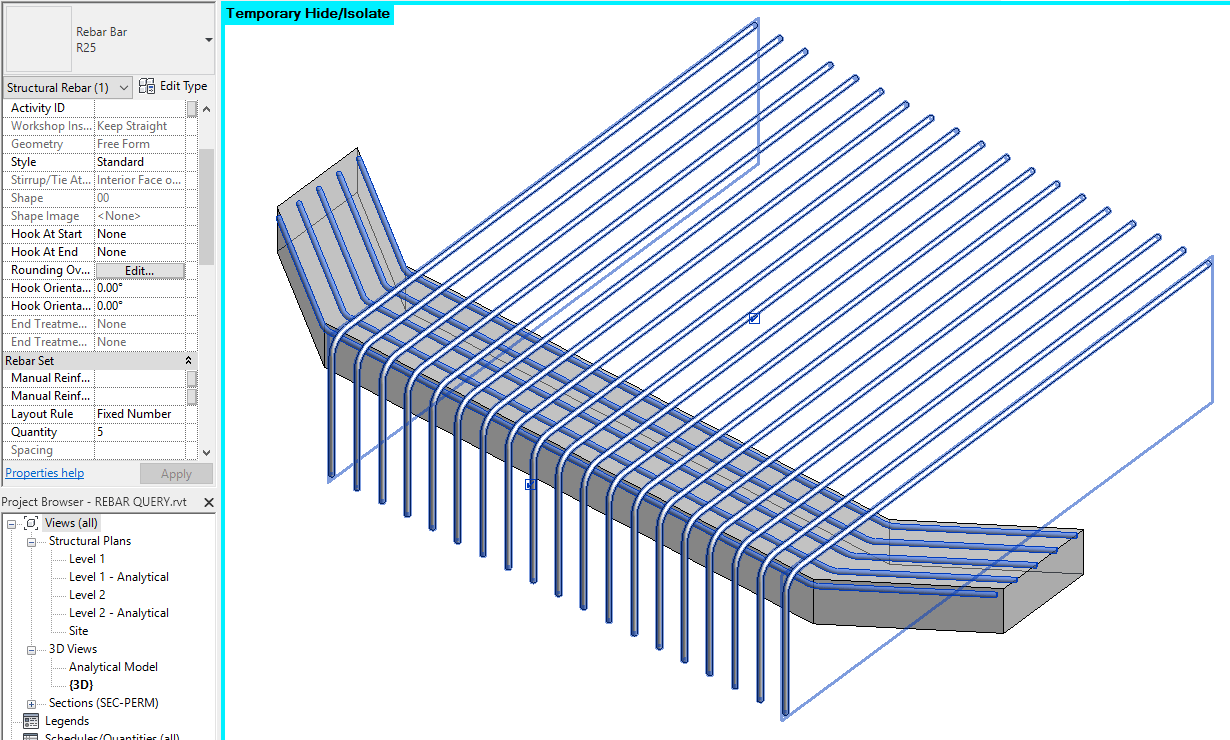Open the Layout Rule Fixed Number dropdown
The image size is (1230, 740).
click(x=140, y=413)
